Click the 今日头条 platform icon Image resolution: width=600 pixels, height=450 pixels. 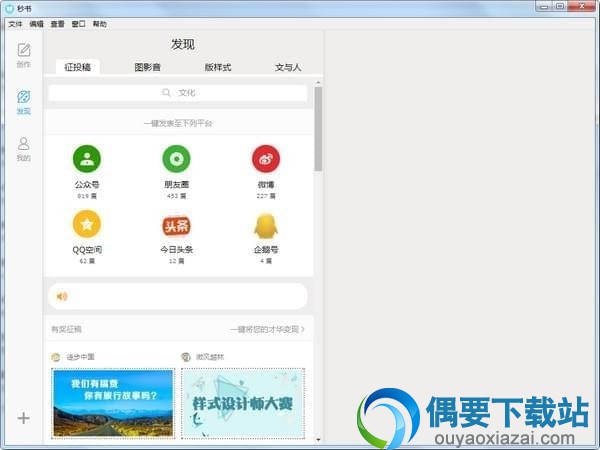pyautogui.click(x=176, y=226)
